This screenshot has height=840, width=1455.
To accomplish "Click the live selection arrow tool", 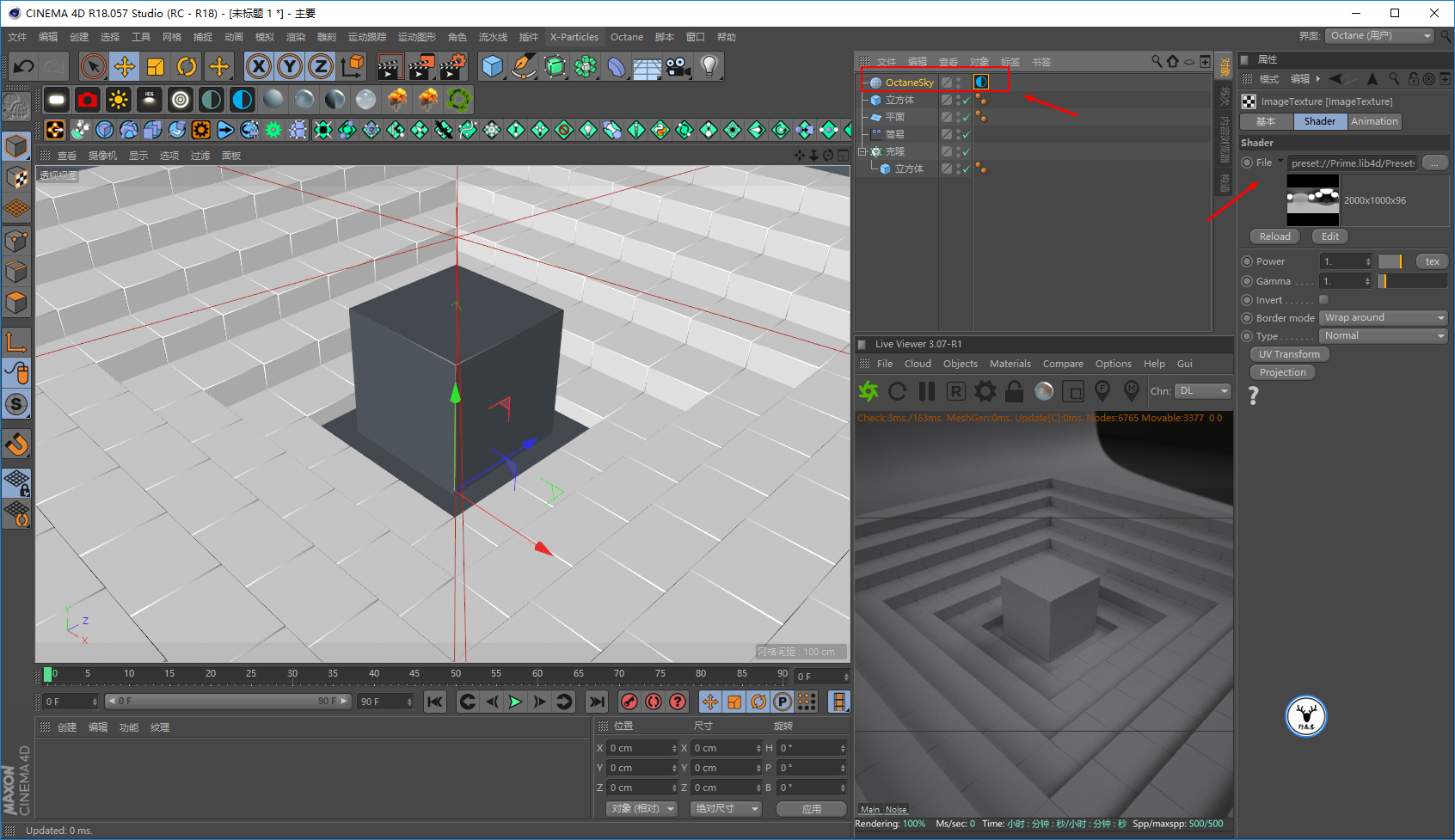I will pos(94,66).
